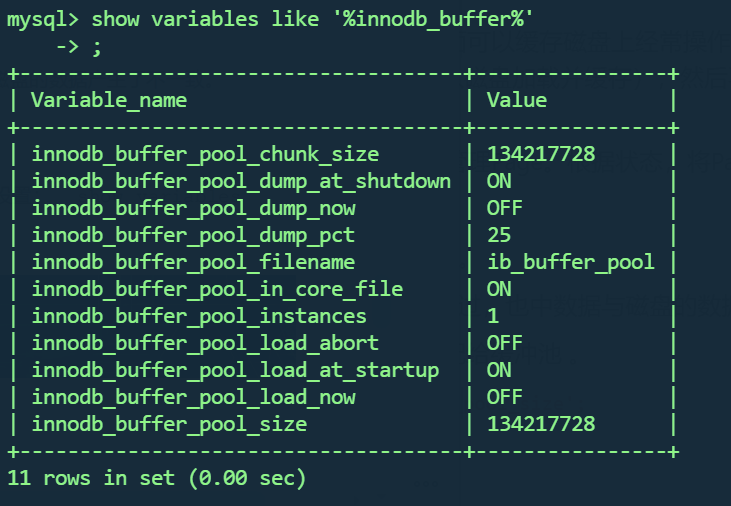Click the '11 rows in set' result line

coord(156,478)
